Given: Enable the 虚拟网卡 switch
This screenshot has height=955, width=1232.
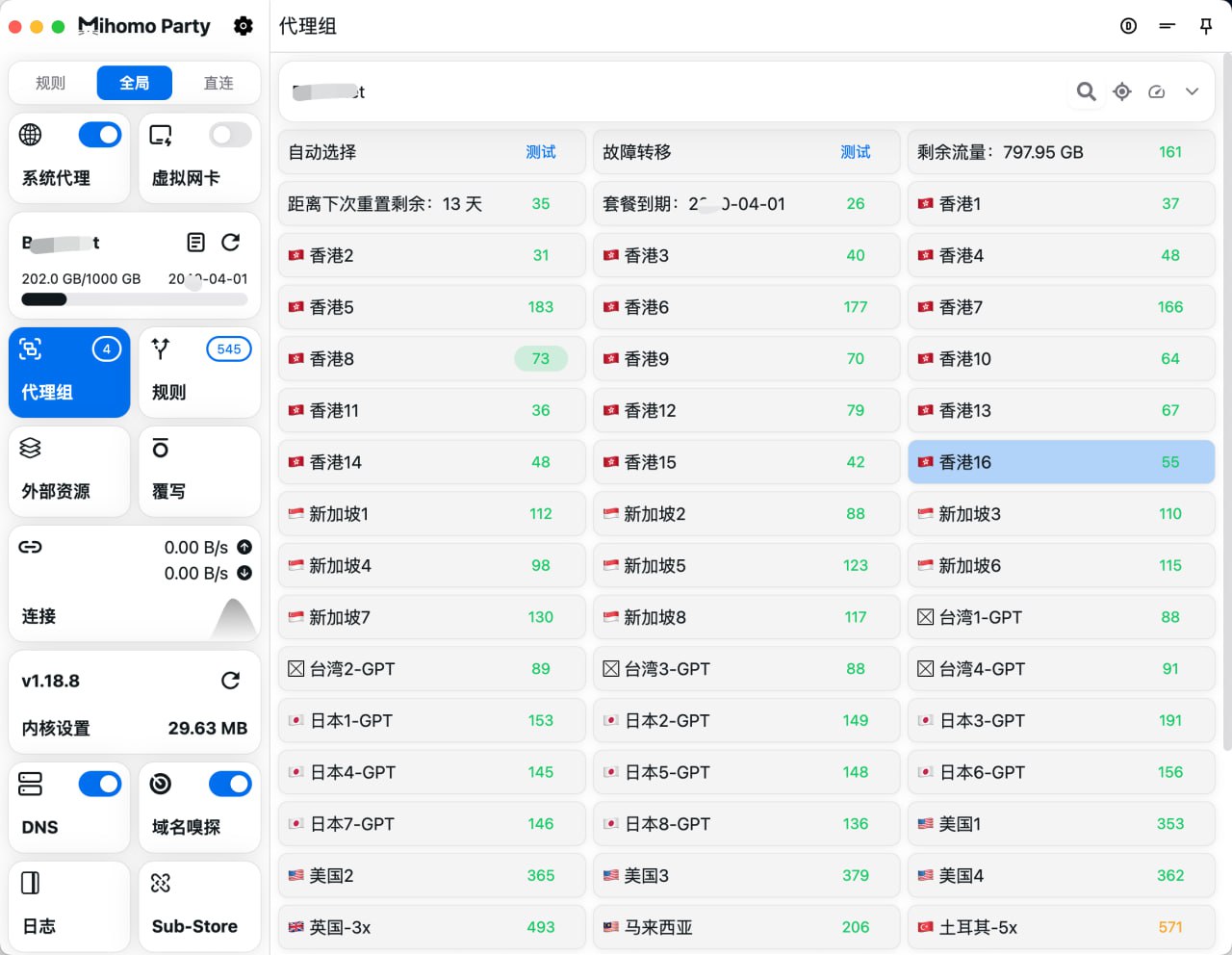Looking at the screenshot, I should pyautogui.click(x=230, y=135).
